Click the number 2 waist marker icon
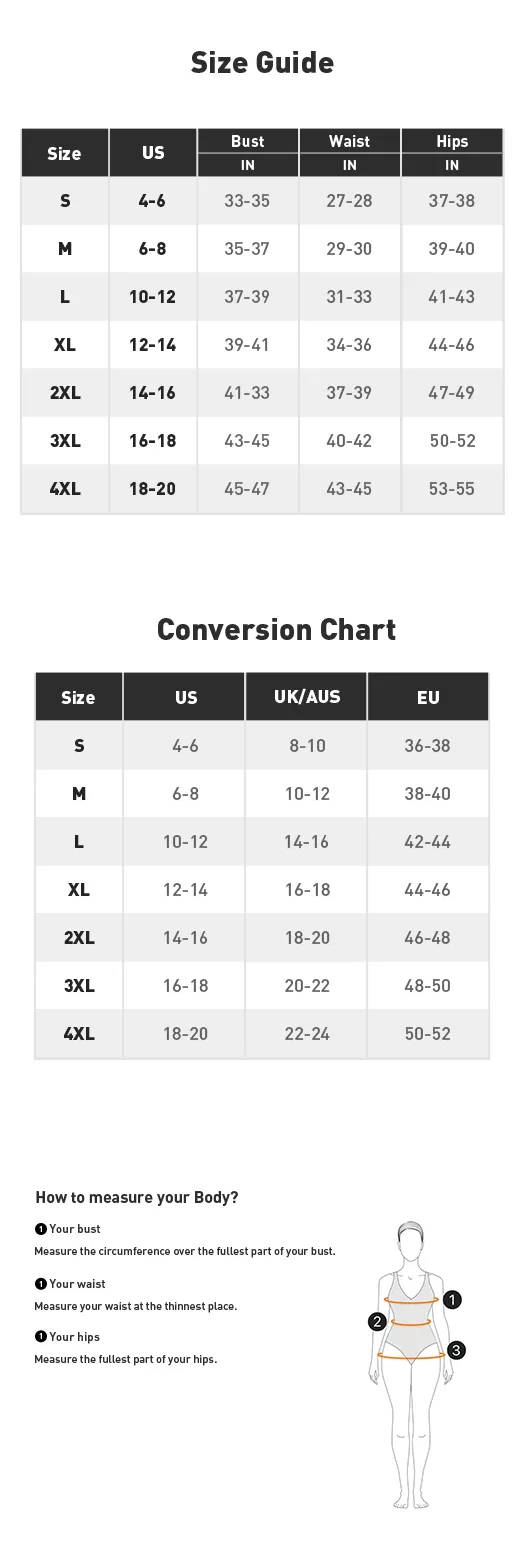This screenshot has width=525, height=1542. 377,1322
